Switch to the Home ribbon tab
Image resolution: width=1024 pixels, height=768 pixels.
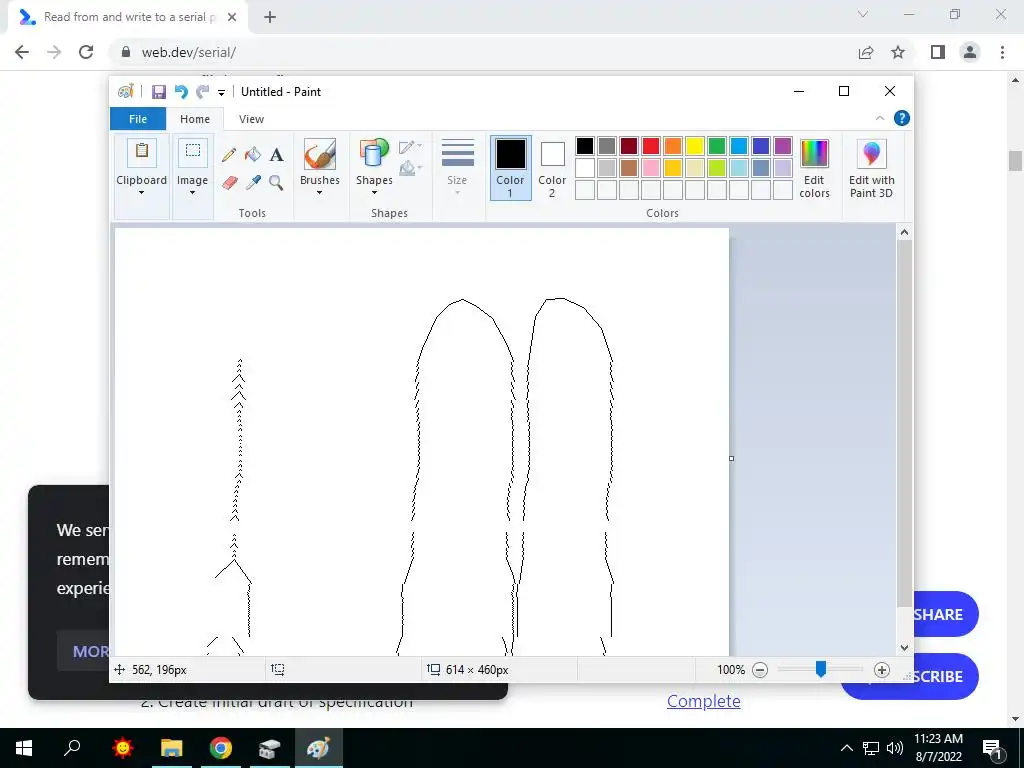coord(195,119)
